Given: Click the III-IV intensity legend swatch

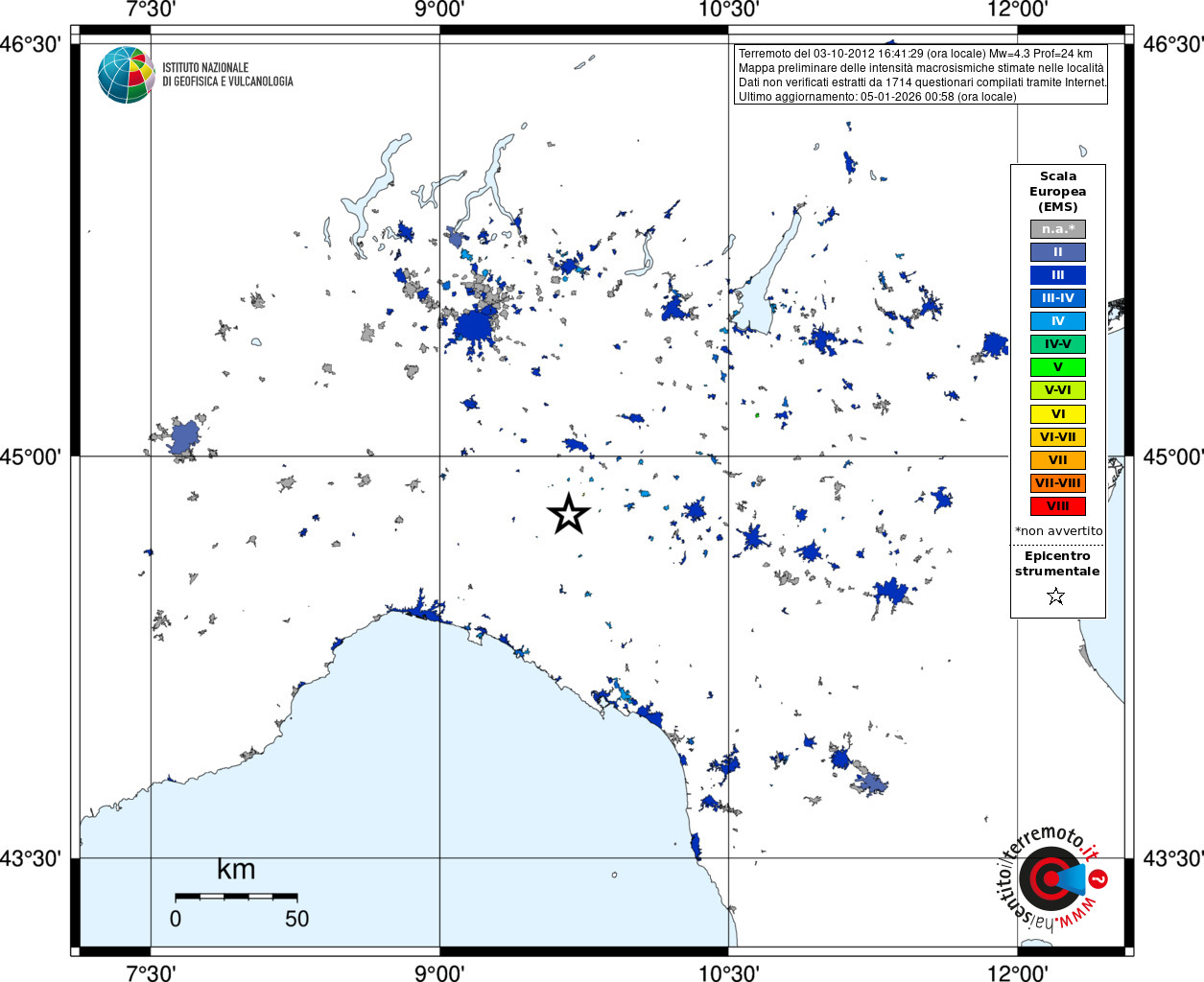Looking at the screenshot, I should coord(1058,298).
